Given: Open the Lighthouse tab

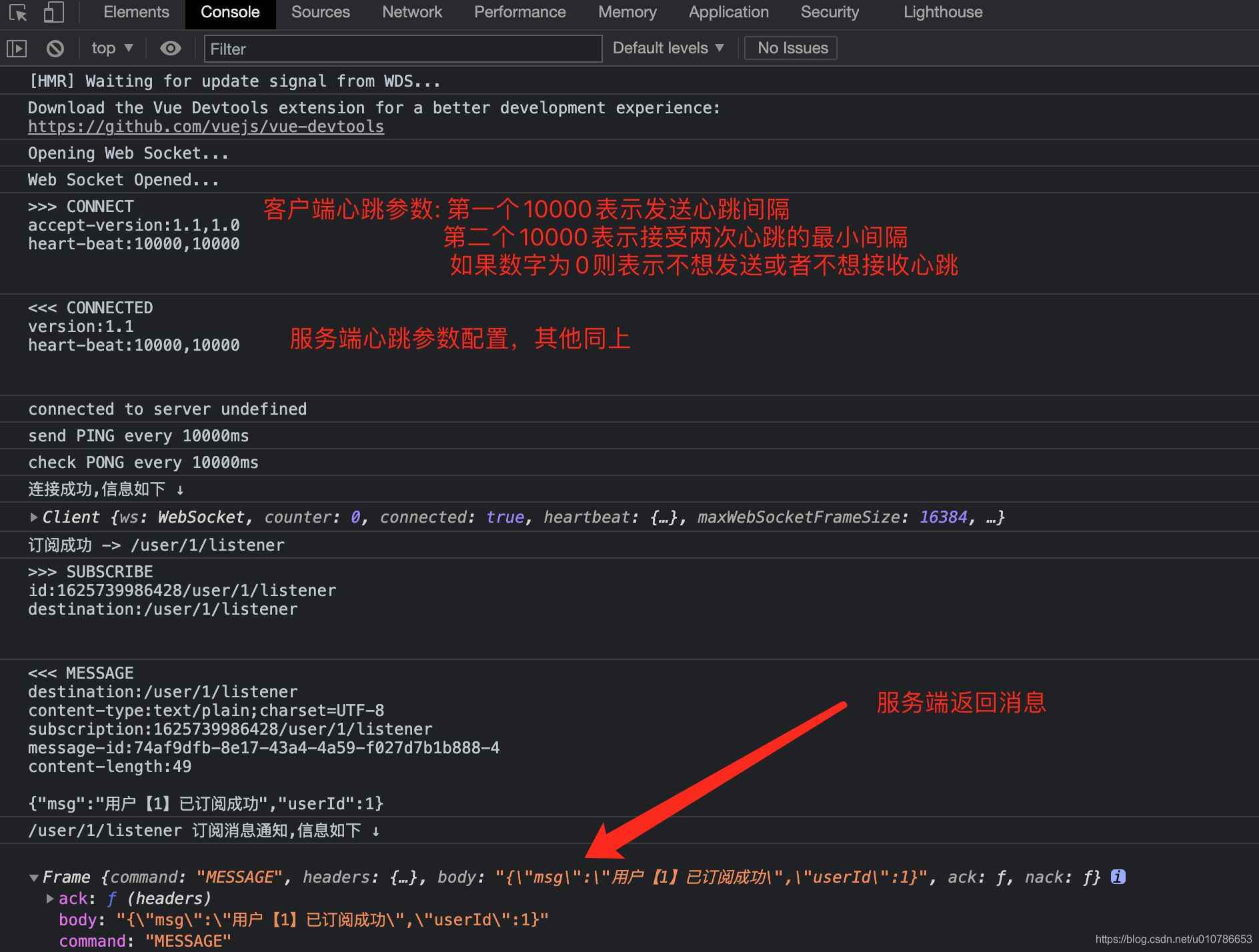Looking at the screenshot, I should tap(942, 12).
